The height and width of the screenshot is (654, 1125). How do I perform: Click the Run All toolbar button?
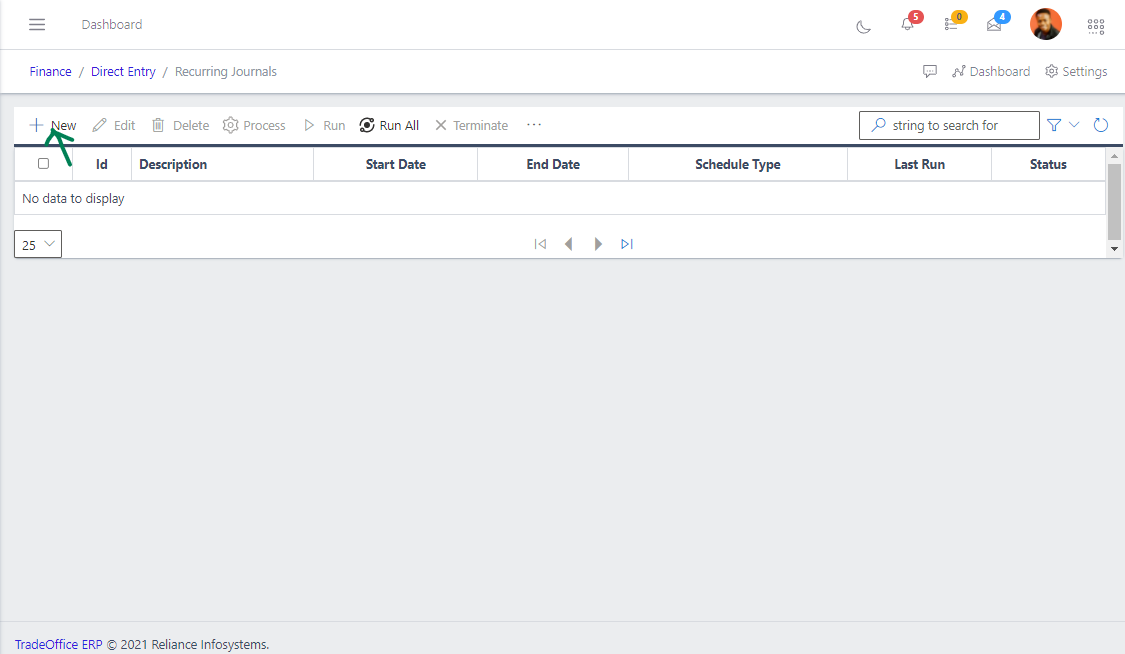[x=389, y=125]
